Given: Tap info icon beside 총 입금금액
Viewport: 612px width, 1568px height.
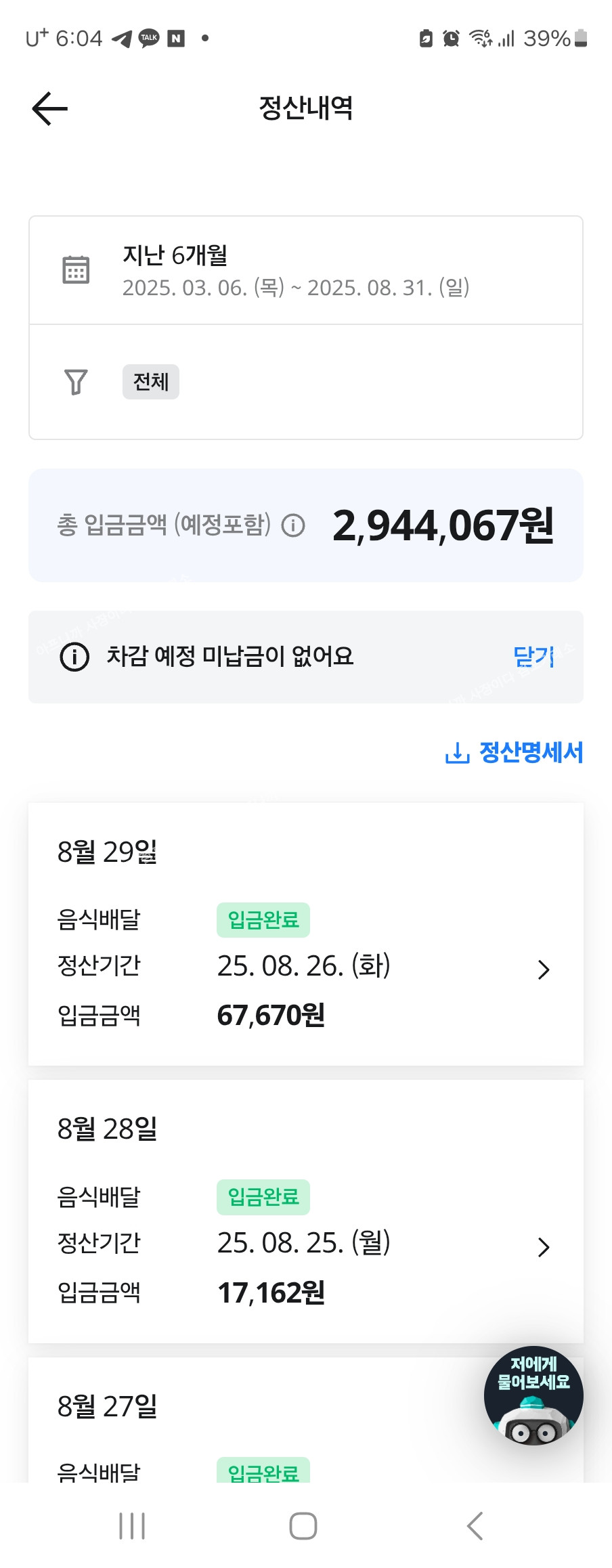Looking at the screenshot, I should click(x=293, y=525).
